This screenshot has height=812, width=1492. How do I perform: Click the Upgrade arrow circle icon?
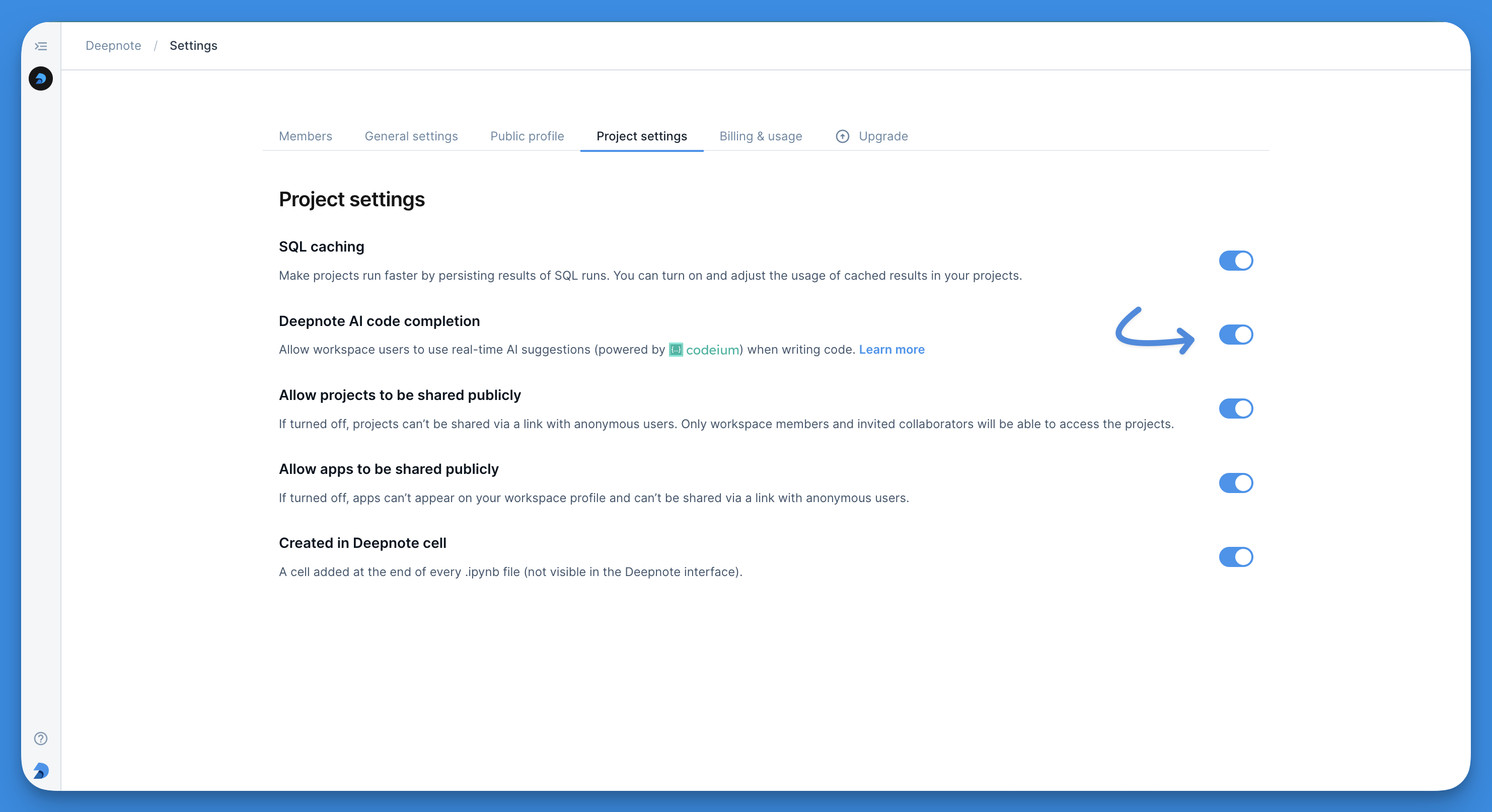pos(843,136)
